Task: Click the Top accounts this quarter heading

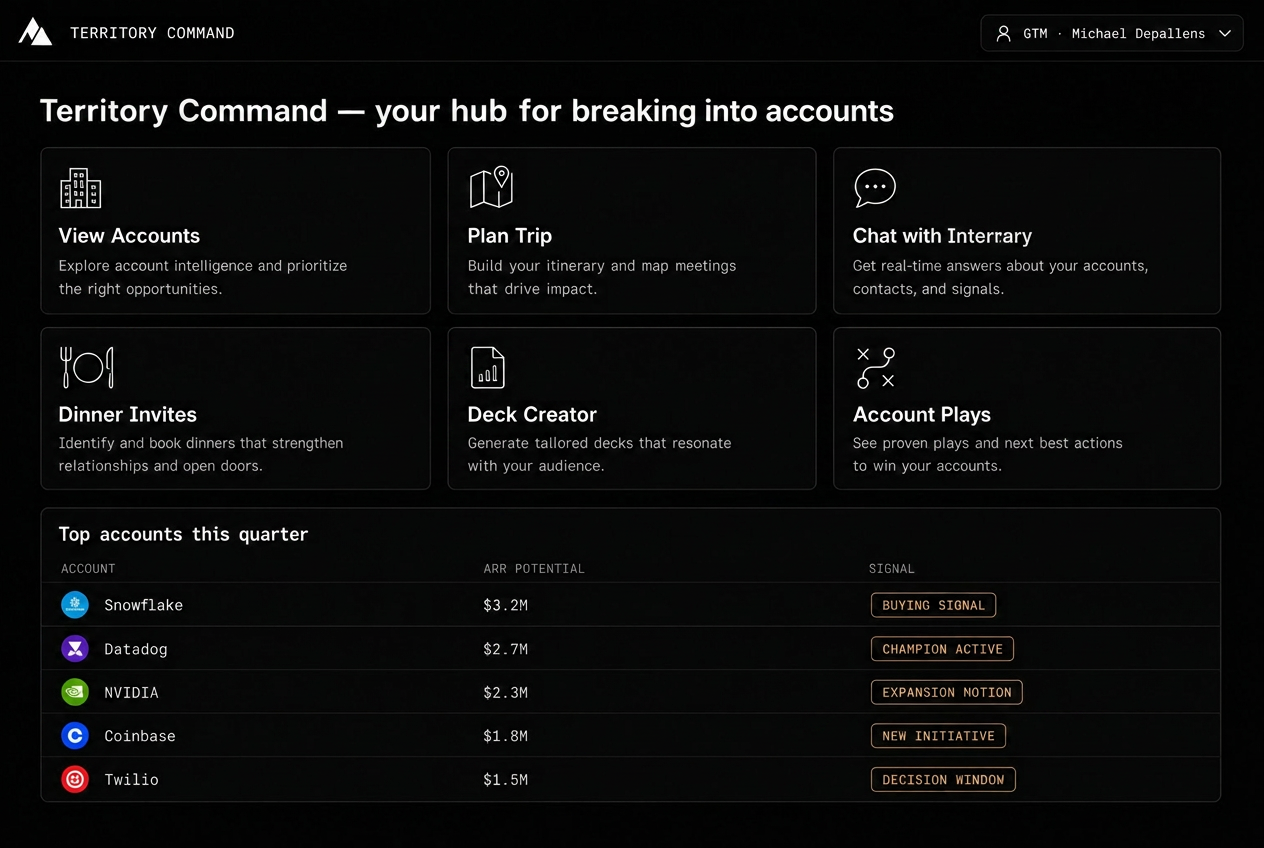Action: point(183,534)
